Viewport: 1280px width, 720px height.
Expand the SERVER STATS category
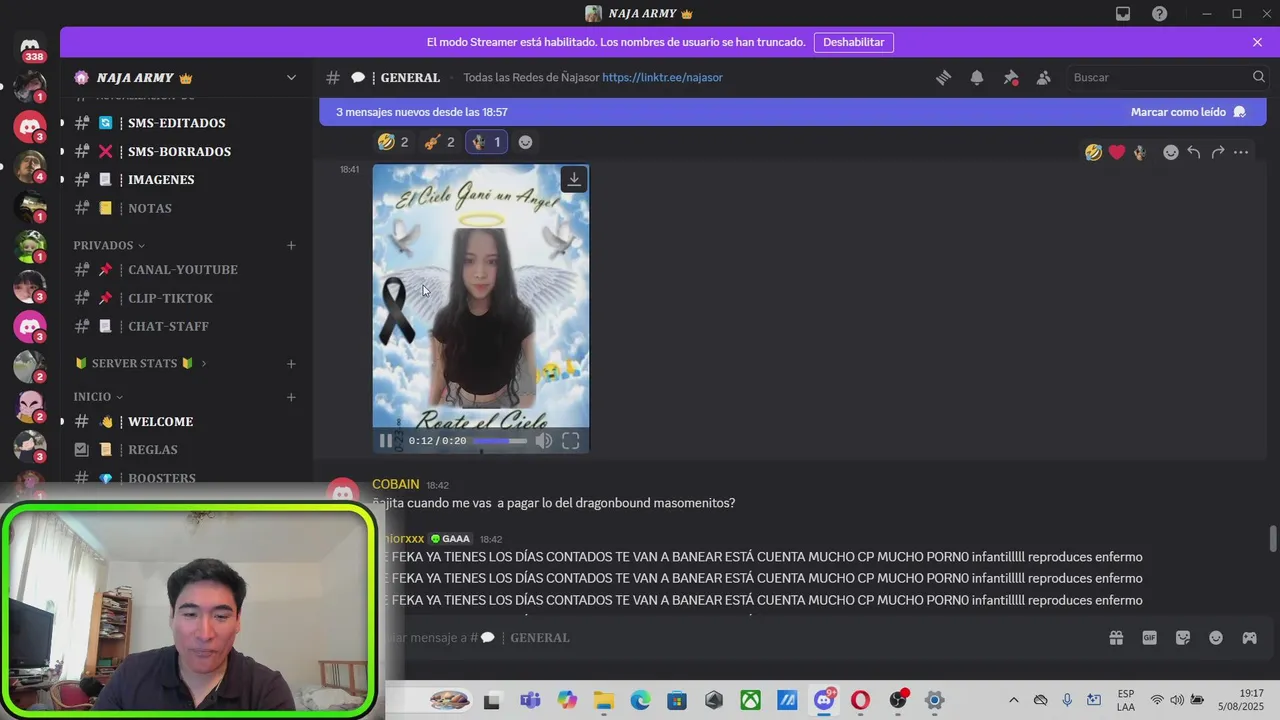pos(141,363)
